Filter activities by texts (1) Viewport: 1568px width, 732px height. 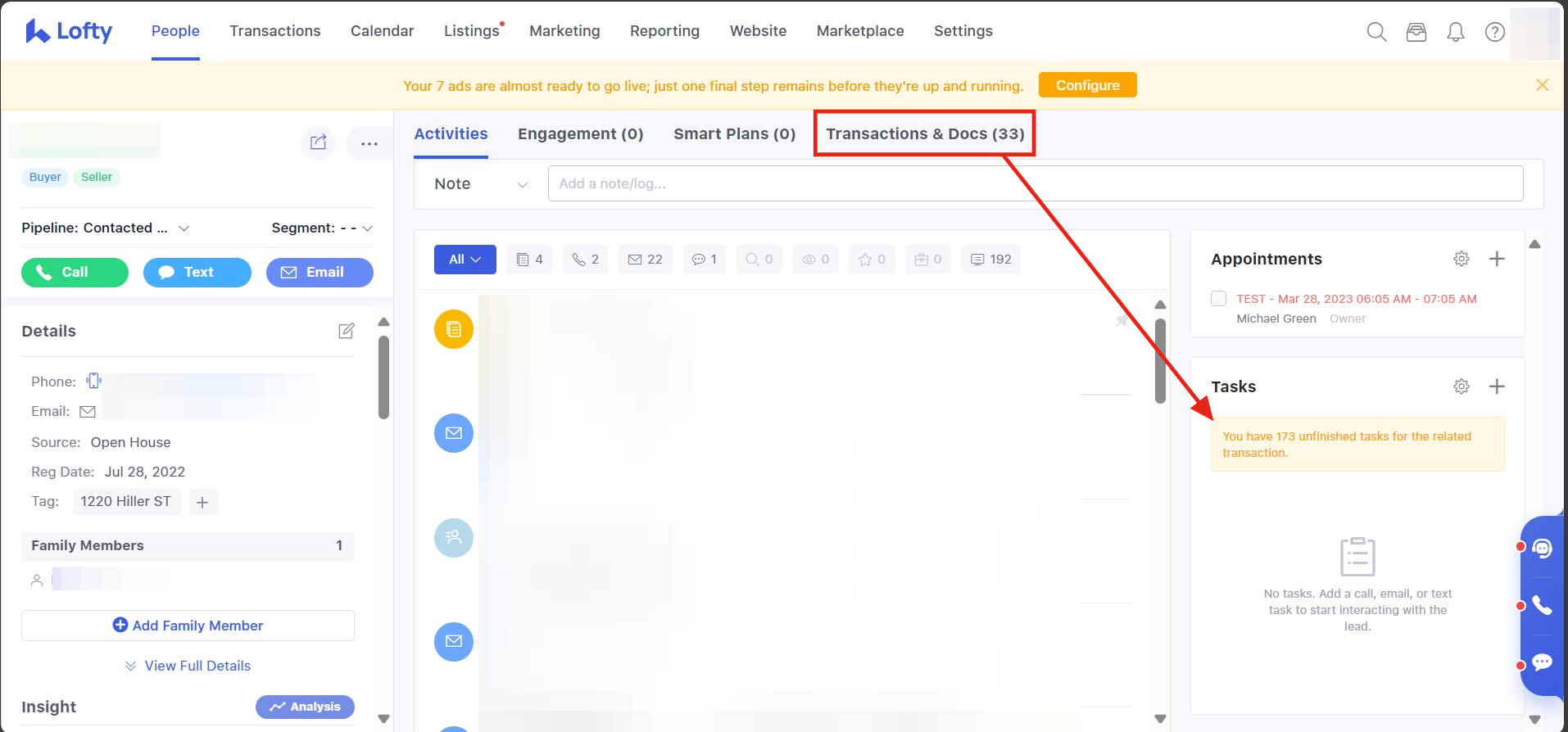pyautogui.click(x=704, y=260)
